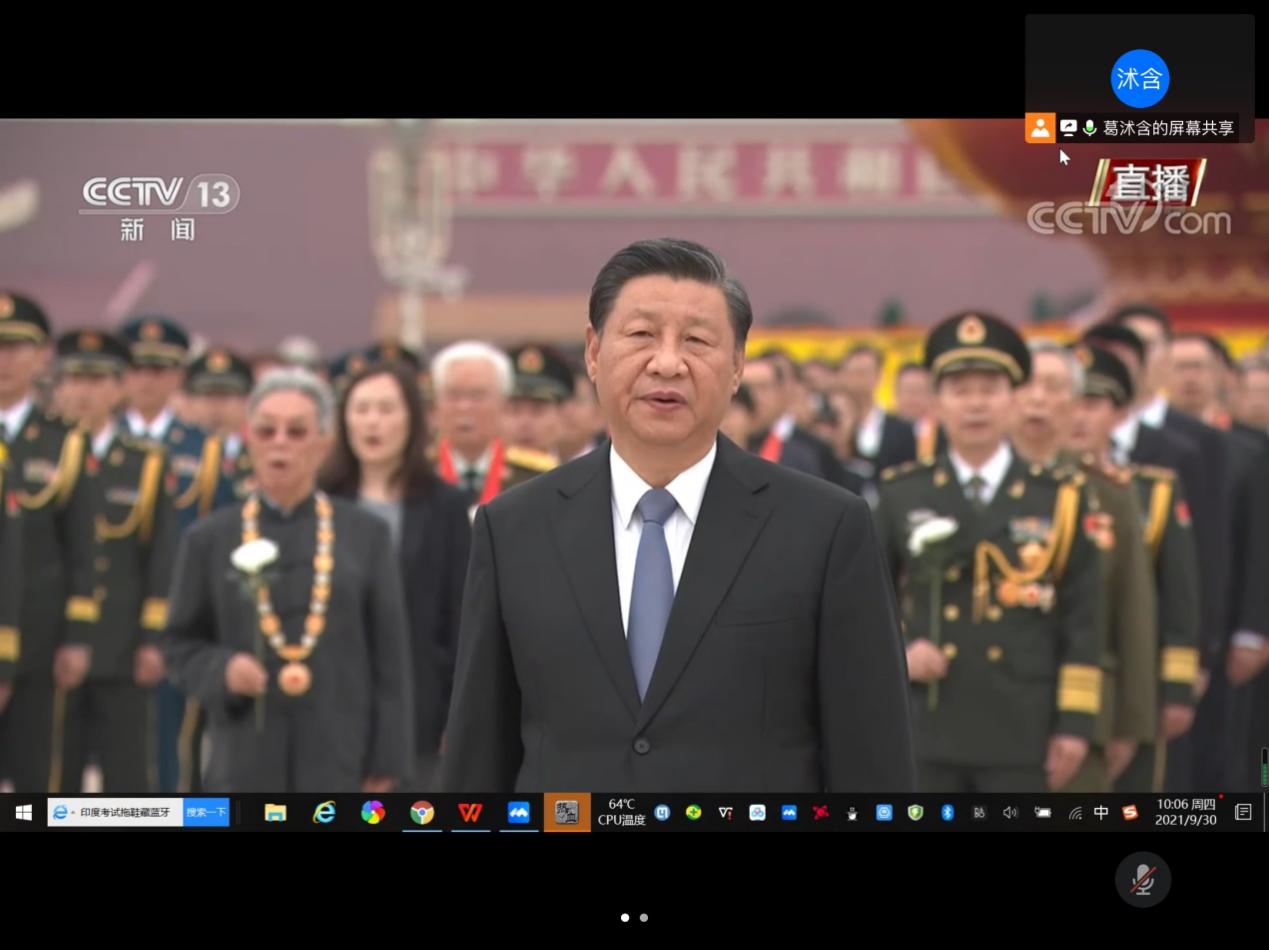
Task: Open the taskbar clock showing 10:06
Action: [1186, 812]
